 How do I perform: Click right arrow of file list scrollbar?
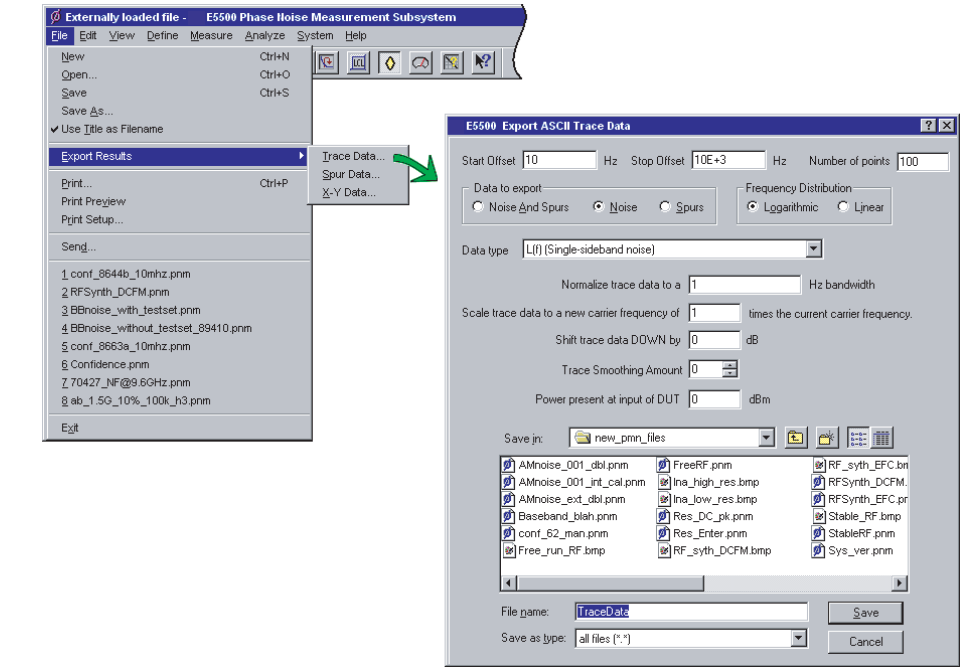pyautogui.click(x=899, y=583)
